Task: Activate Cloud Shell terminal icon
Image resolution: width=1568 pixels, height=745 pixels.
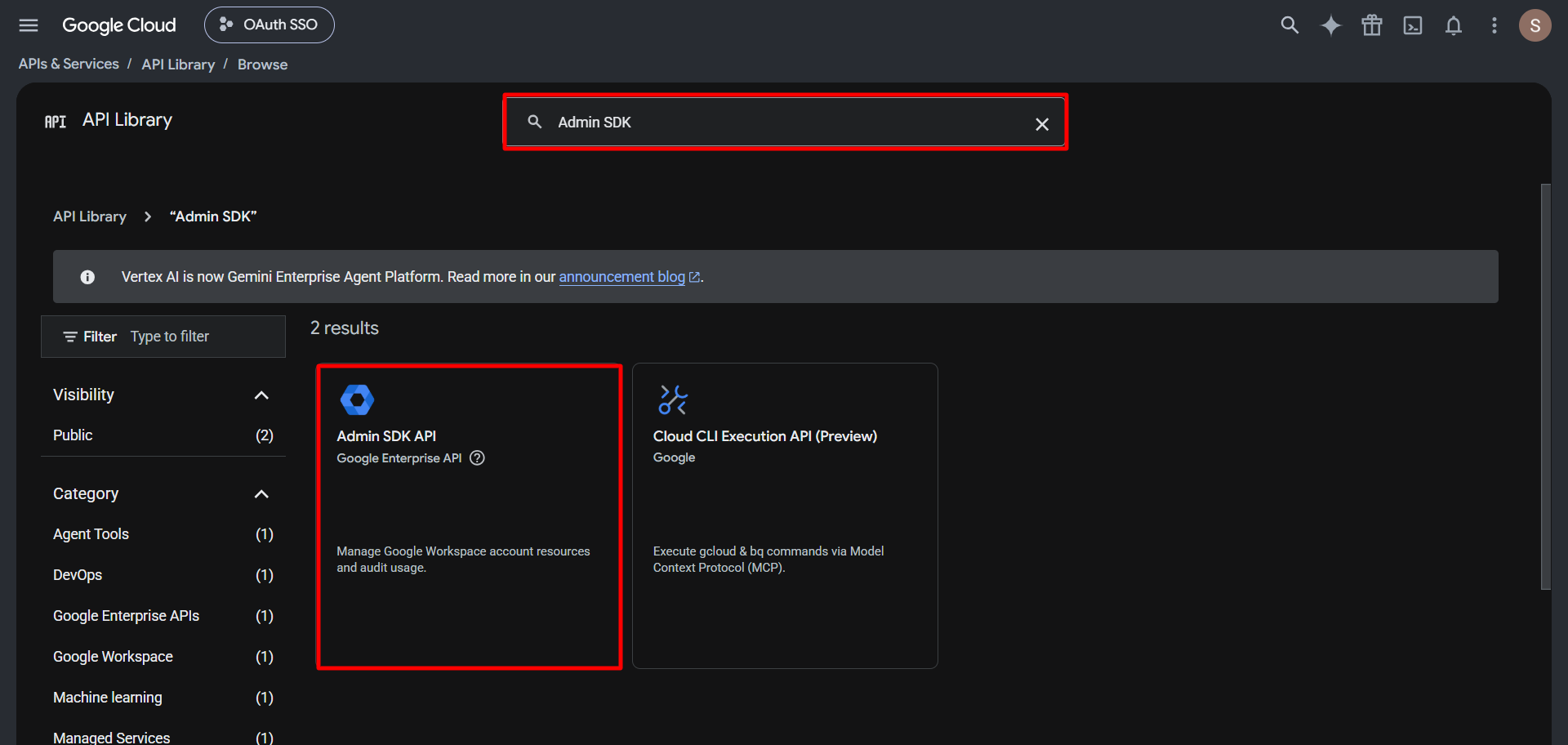Action: (1413, 25)
